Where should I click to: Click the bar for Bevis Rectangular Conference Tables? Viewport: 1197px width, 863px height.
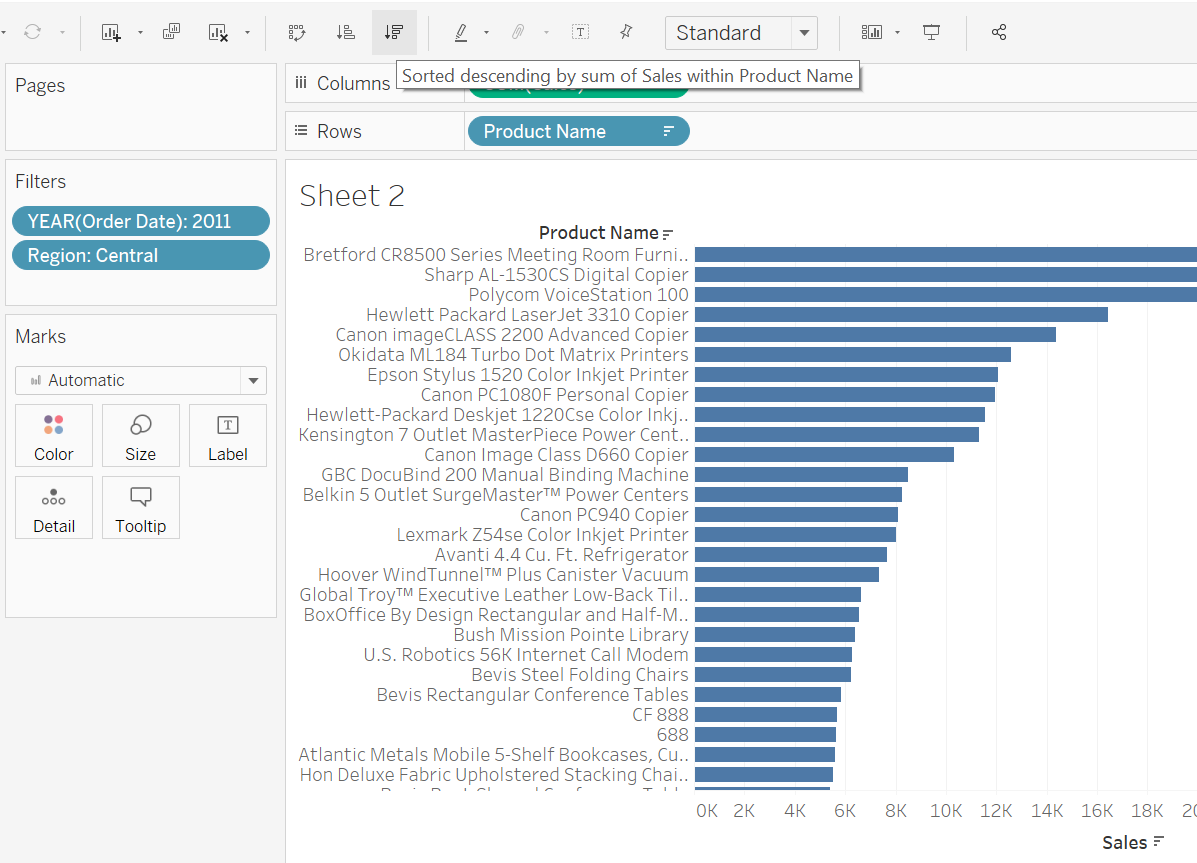[x=768, y=695]
